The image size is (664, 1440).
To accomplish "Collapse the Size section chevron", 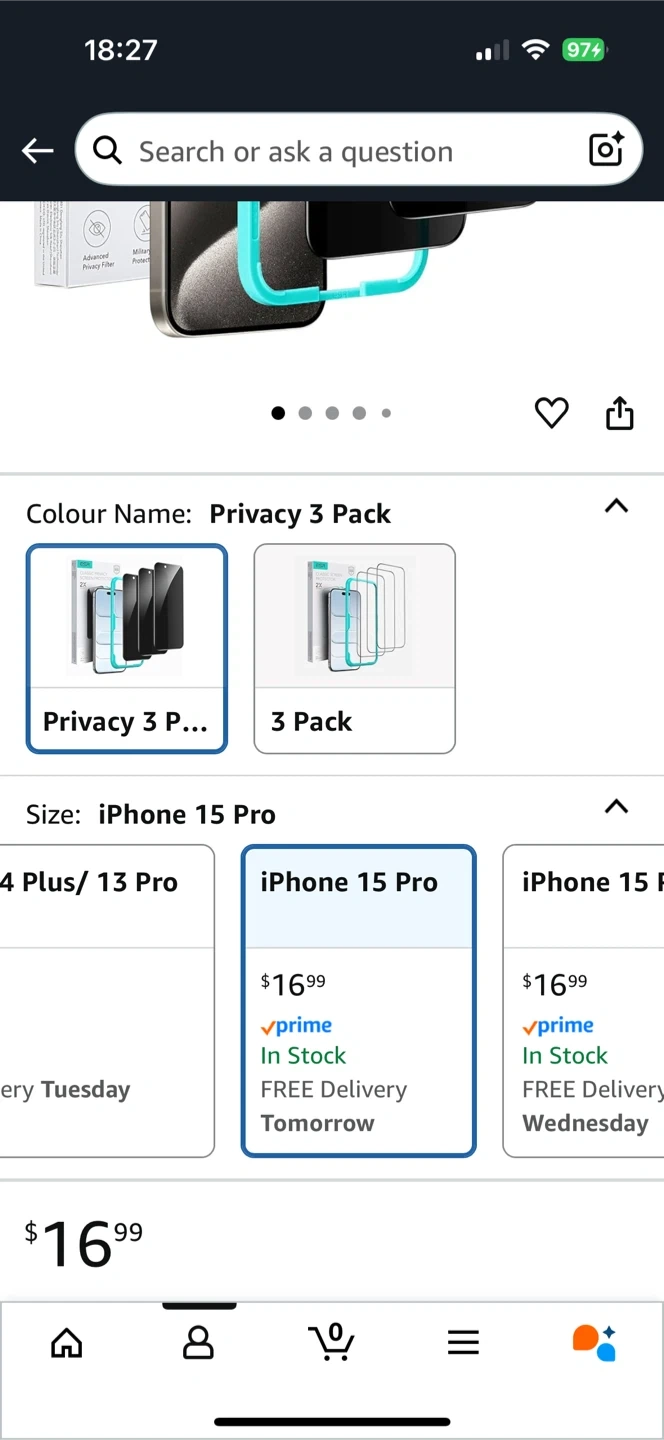I will pos(617,807).
